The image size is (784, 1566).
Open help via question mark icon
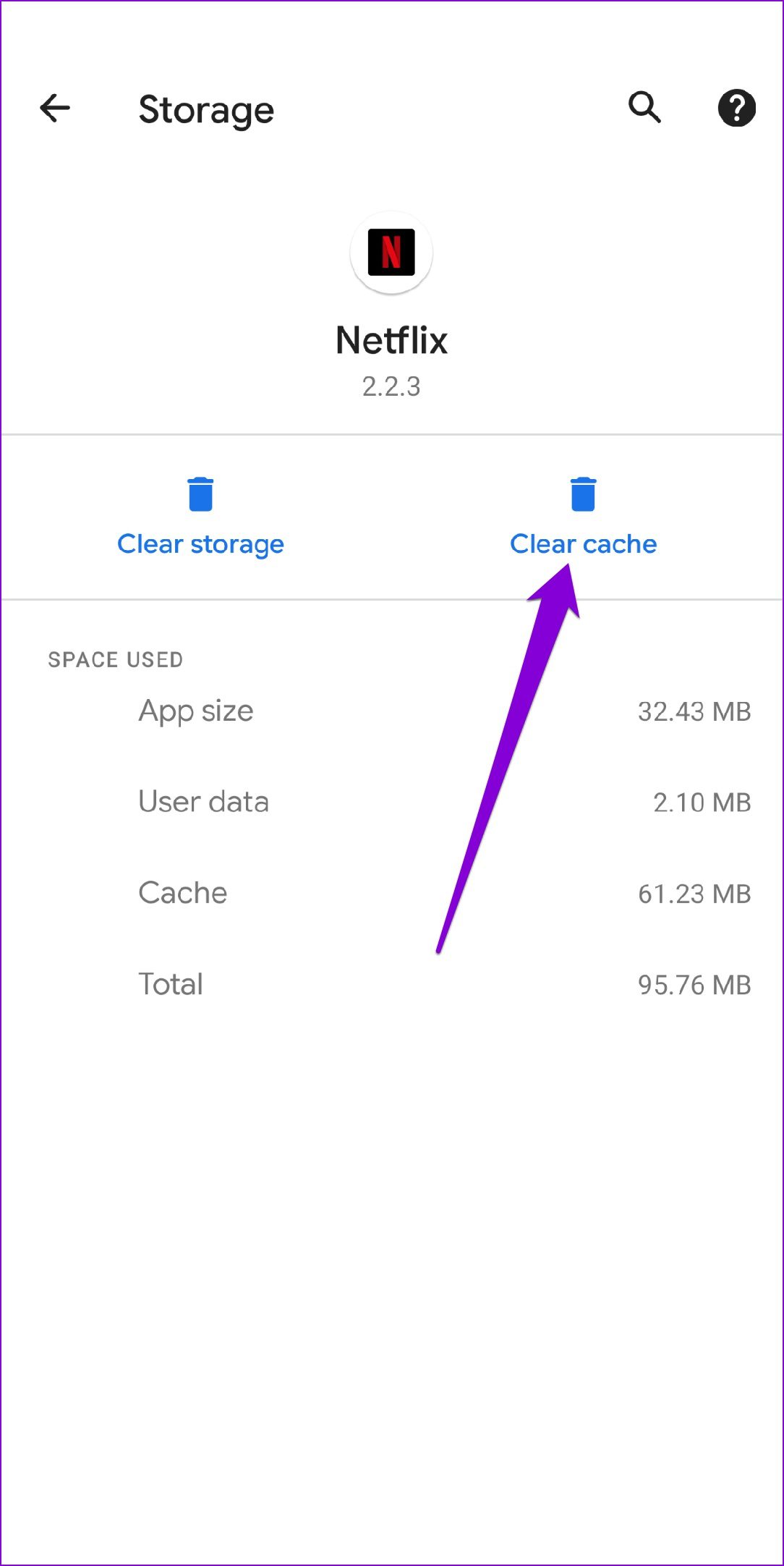pos(736,109)
